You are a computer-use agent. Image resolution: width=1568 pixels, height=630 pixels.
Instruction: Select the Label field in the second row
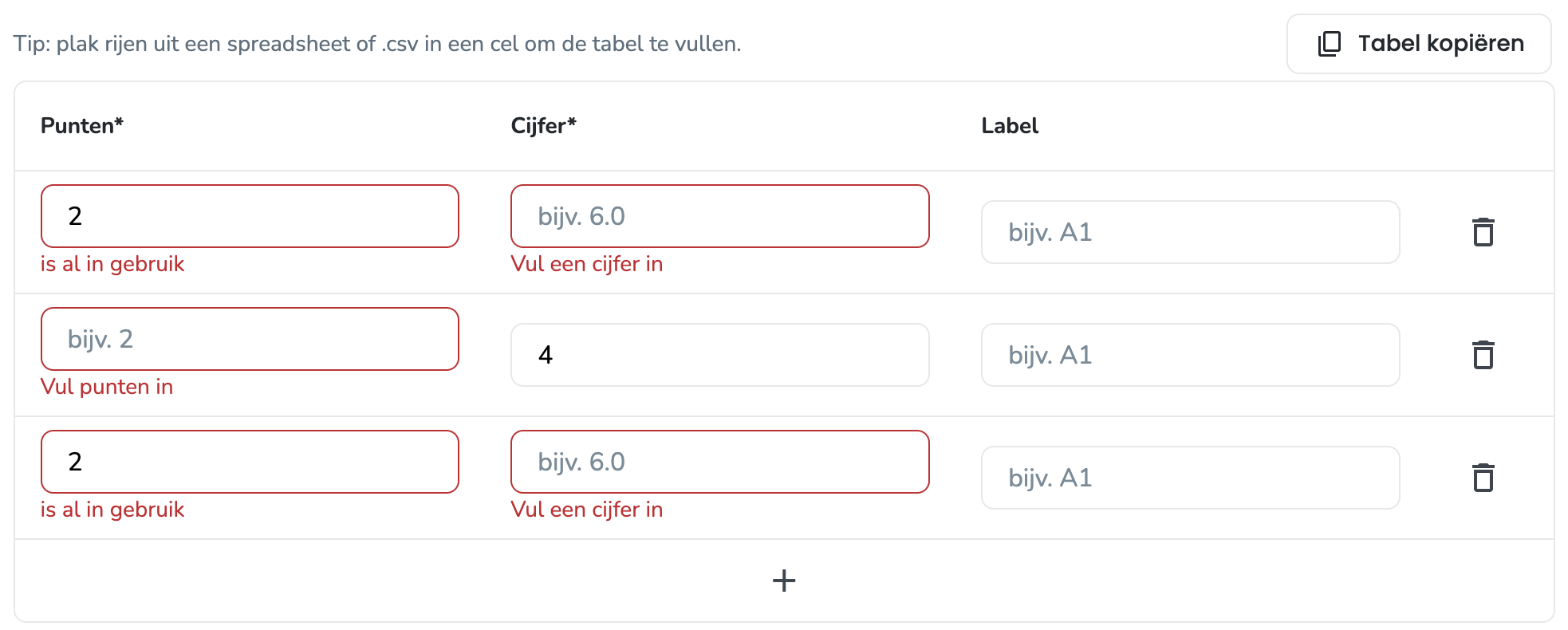pos(1190,355)
